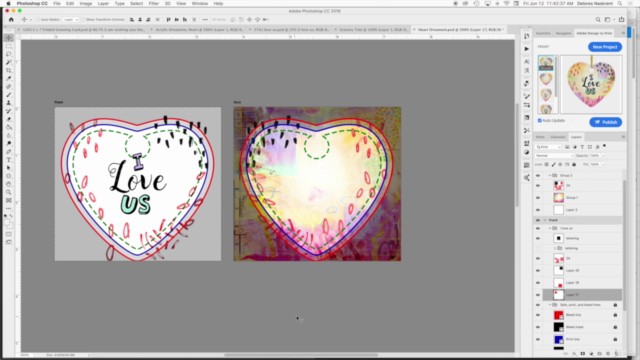
Task: Open the Opacity dropdown arrow
Action: (603, 156)
